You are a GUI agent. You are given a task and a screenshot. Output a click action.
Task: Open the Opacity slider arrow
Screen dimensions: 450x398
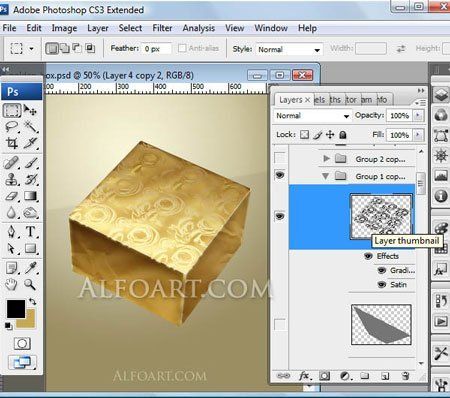coord(417,115)
